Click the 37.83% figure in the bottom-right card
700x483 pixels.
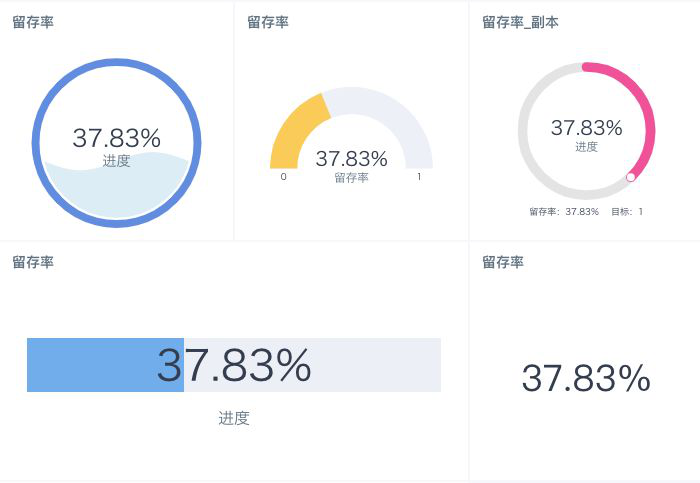click(x=586, y=379)
